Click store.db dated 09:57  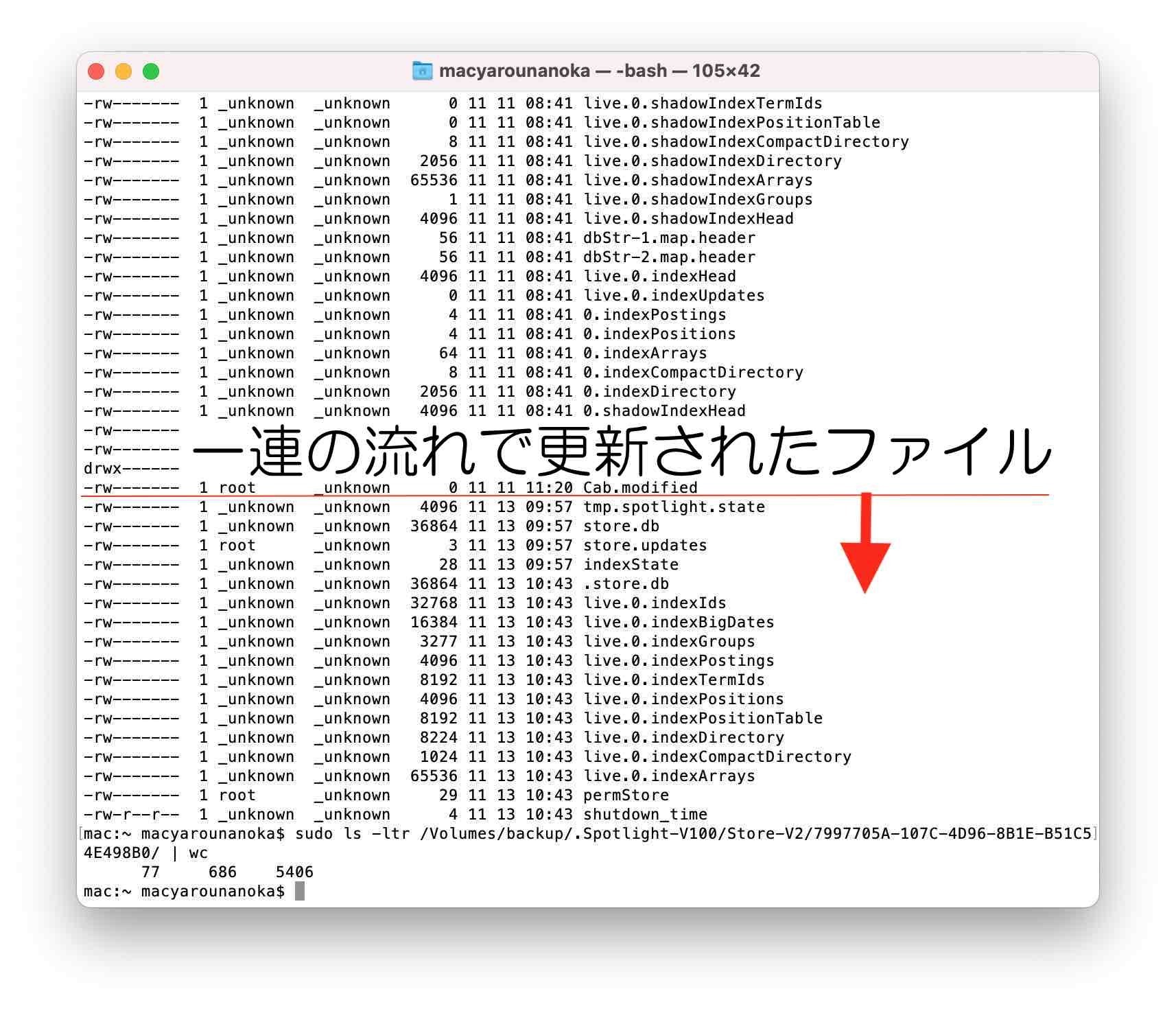click(x=621, y=526)
